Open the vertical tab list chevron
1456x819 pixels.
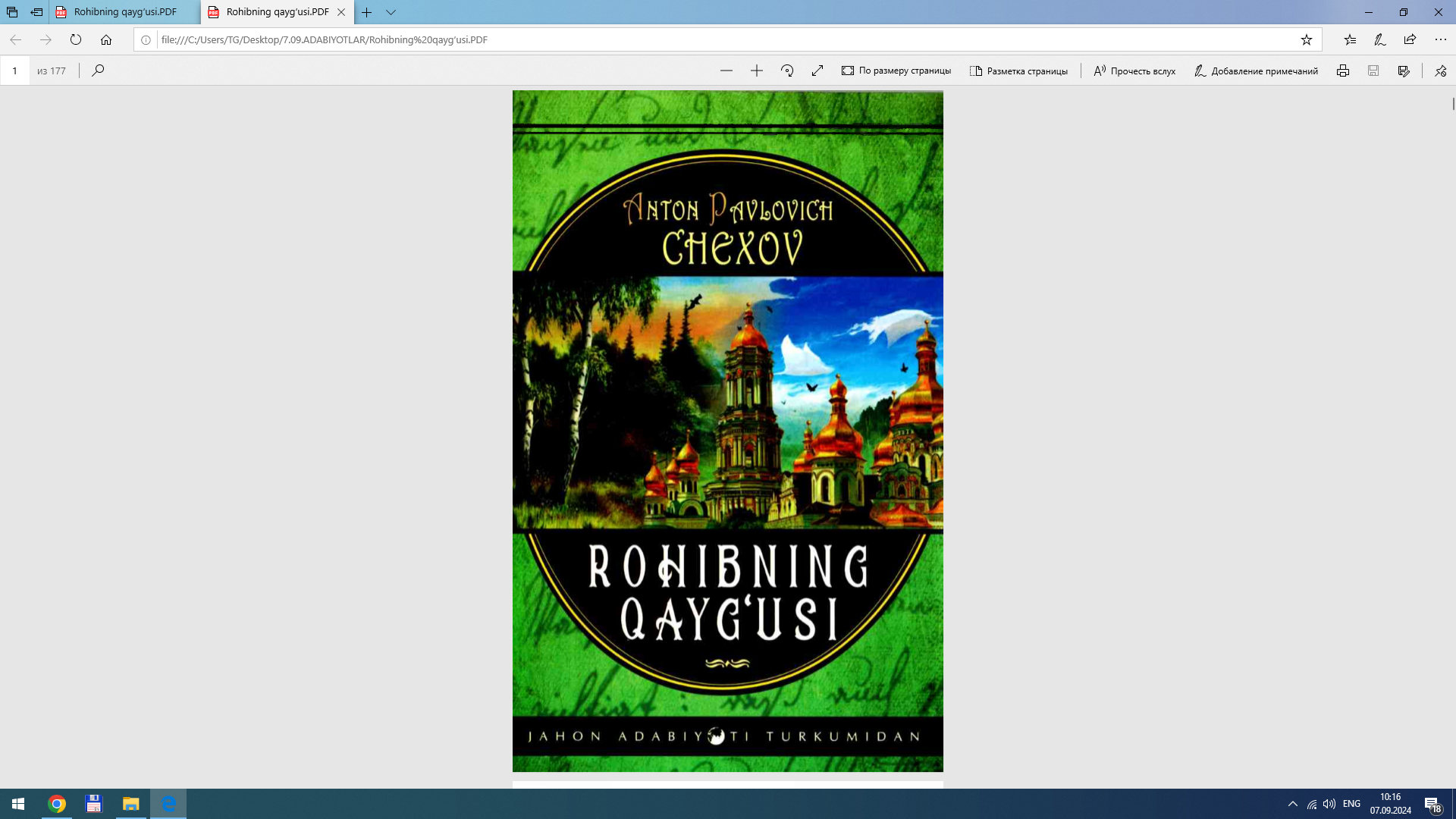(390, 12)
